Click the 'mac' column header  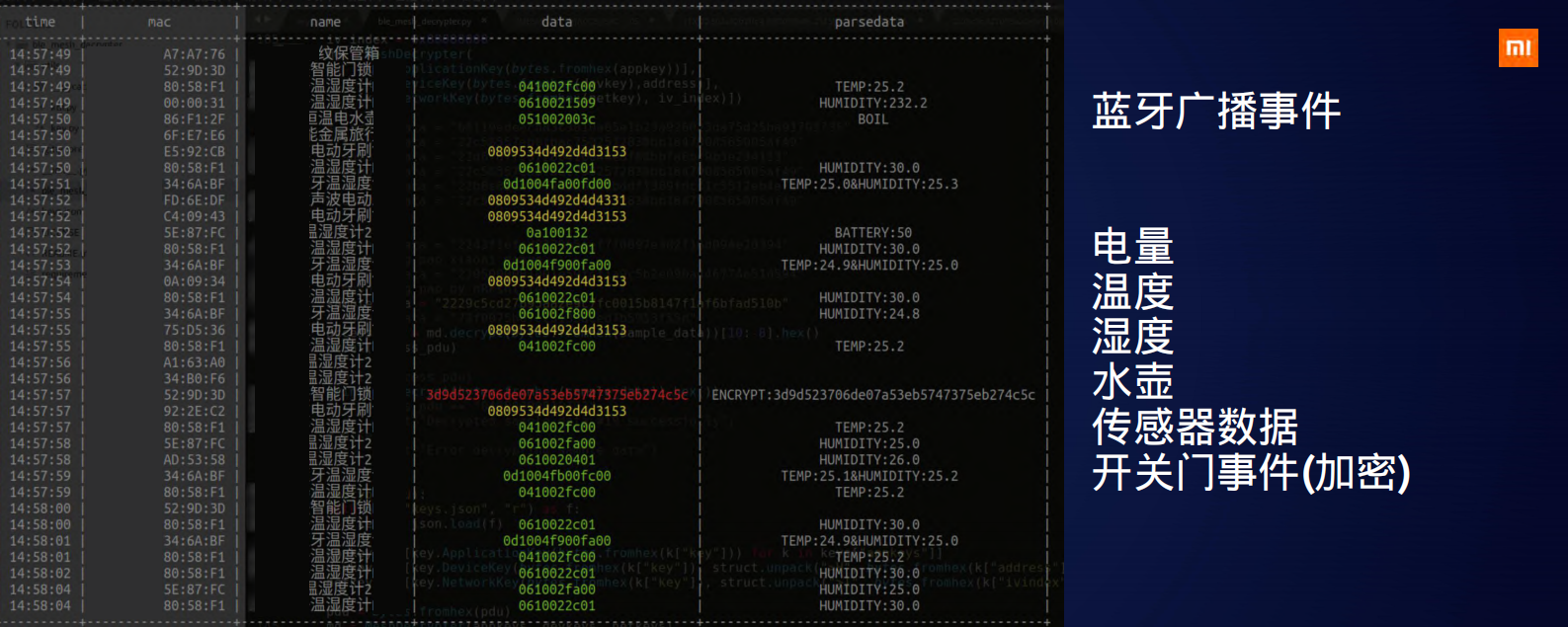pyautogui.click(x=159, y=22)
